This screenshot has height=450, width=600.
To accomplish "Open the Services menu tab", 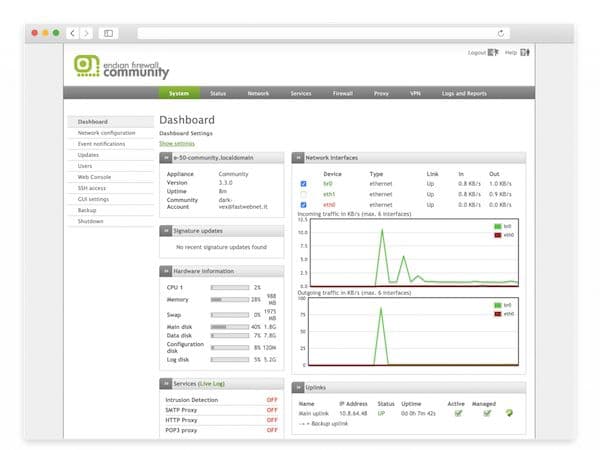I will 301,93.
